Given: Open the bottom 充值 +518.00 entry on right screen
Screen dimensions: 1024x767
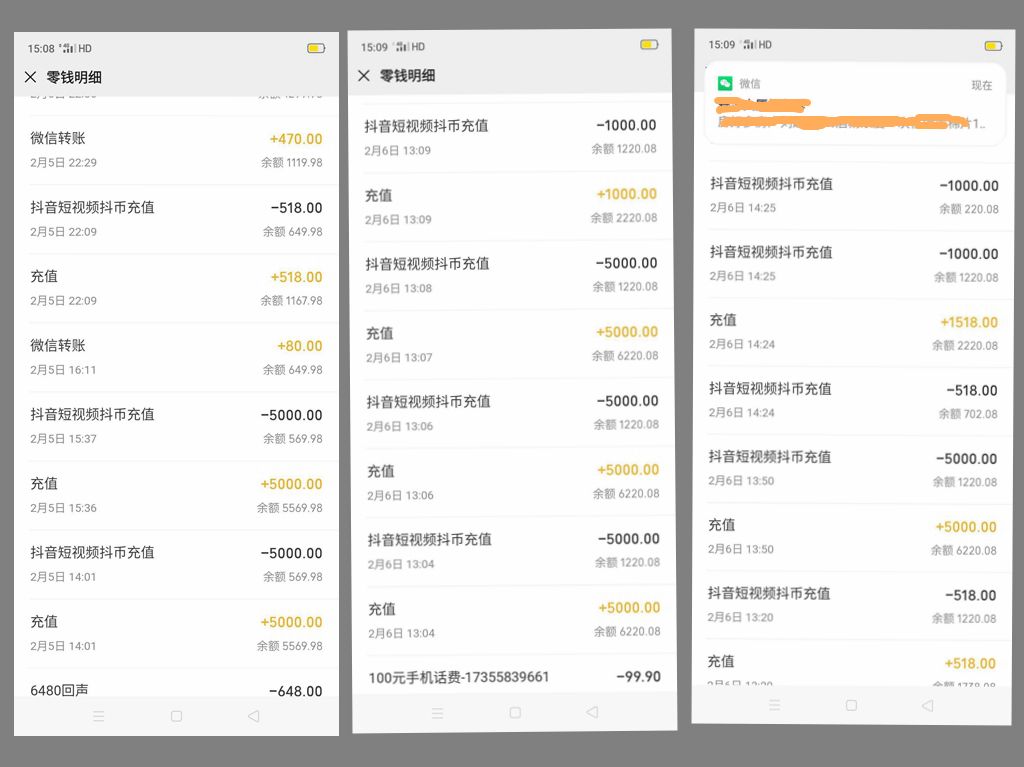Looking at the screenshot, I should (851, 664).
